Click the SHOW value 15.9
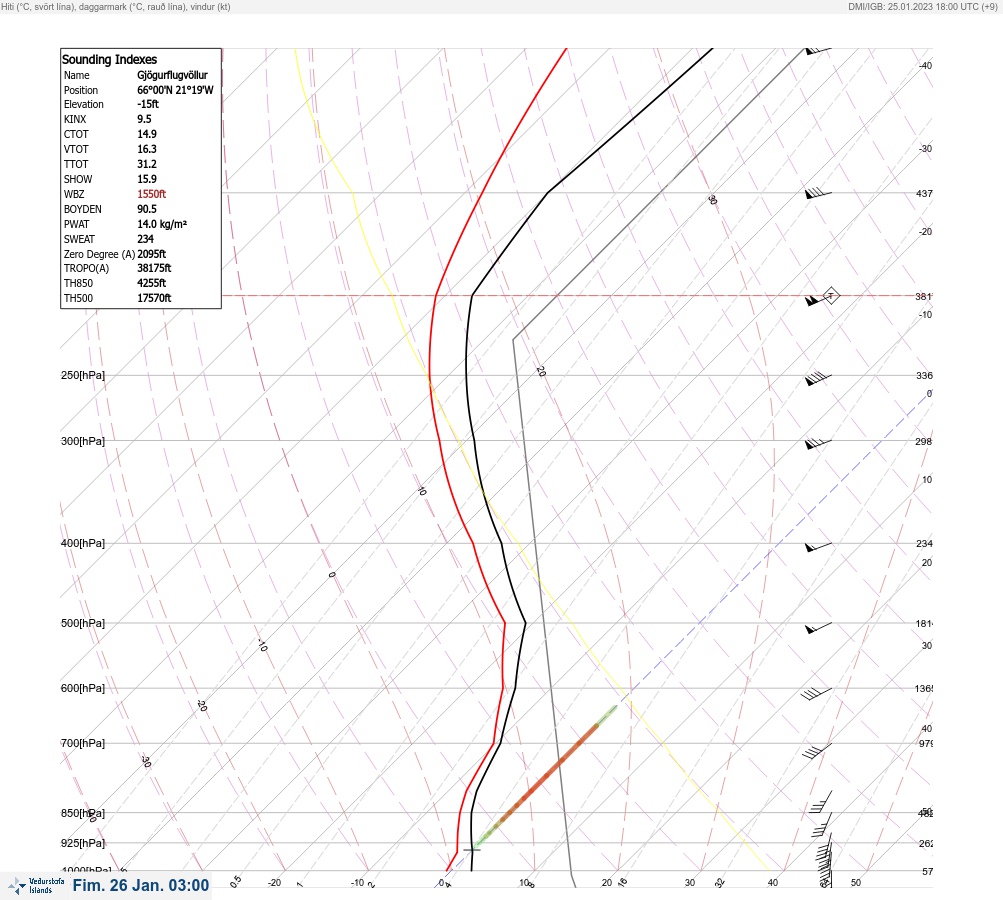The image size is (1003, 900). point(146,179)
